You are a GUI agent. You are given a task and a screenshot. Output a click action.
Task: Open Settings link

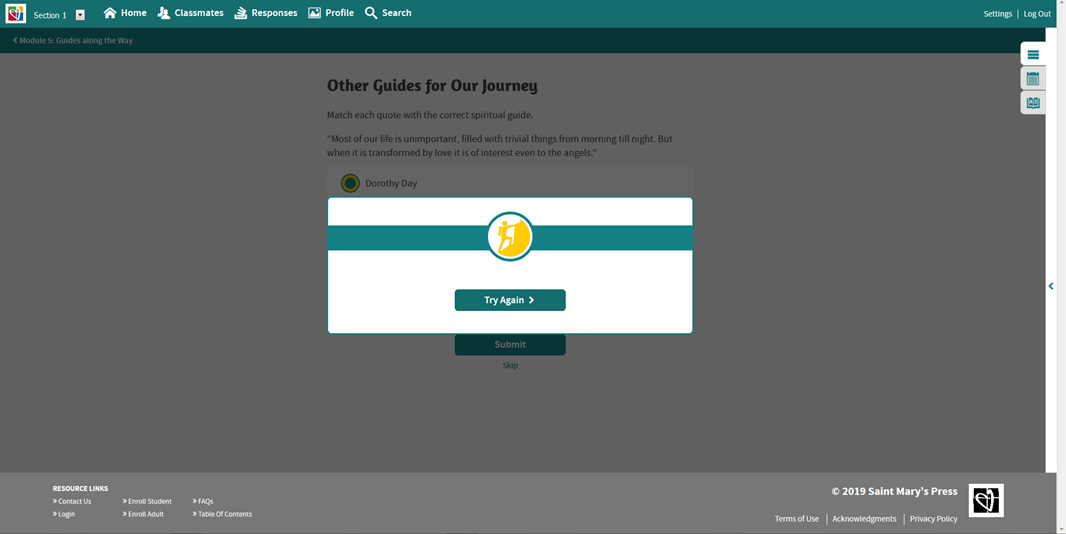pyautogui.click(x=998, y=14)
